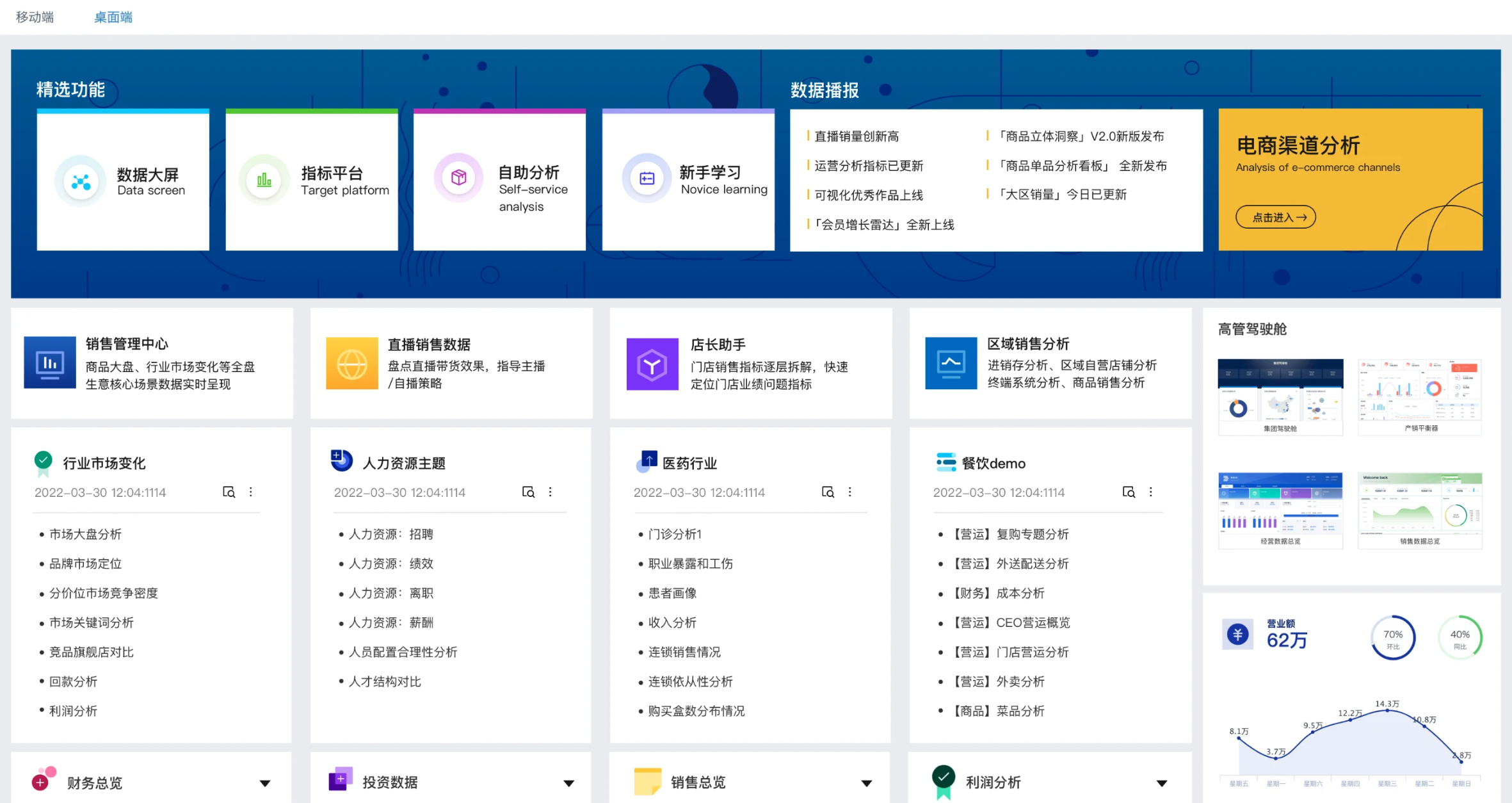Open the 门诊分析1 report
This screenshot has width=1512, height=803.
click(x=675, y=534)
